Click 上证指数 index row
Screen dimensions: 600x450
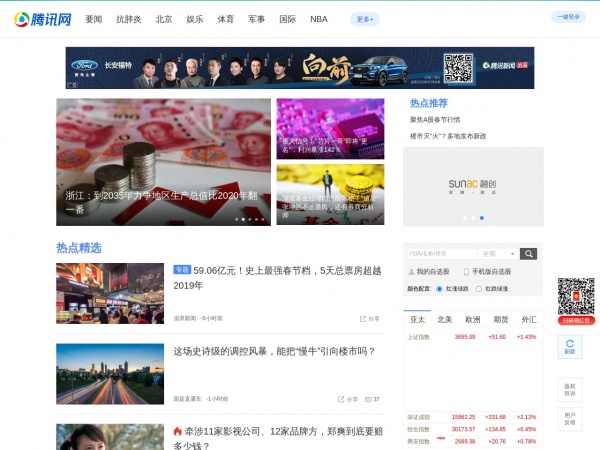click(473, 337)
